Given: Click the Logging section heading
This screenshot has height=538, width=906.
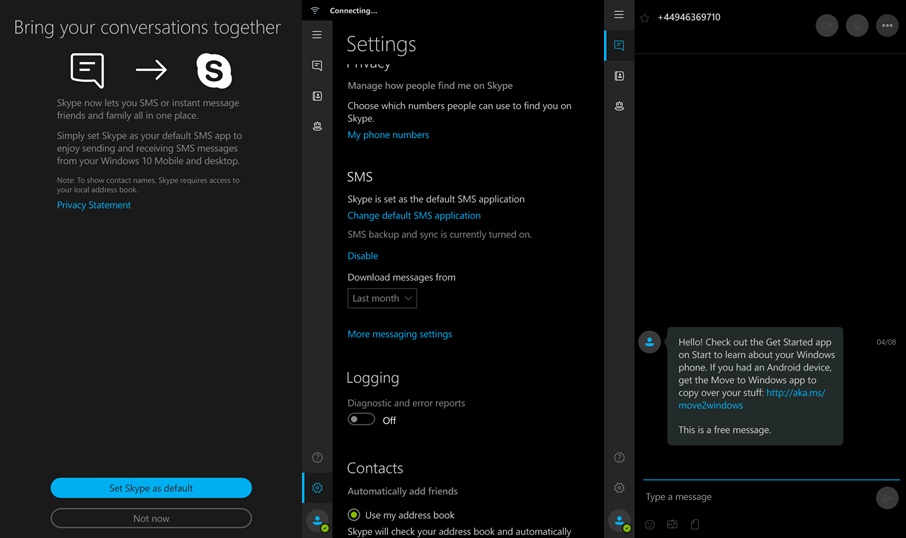Looking at the screenshot, I should click(373, 378).
